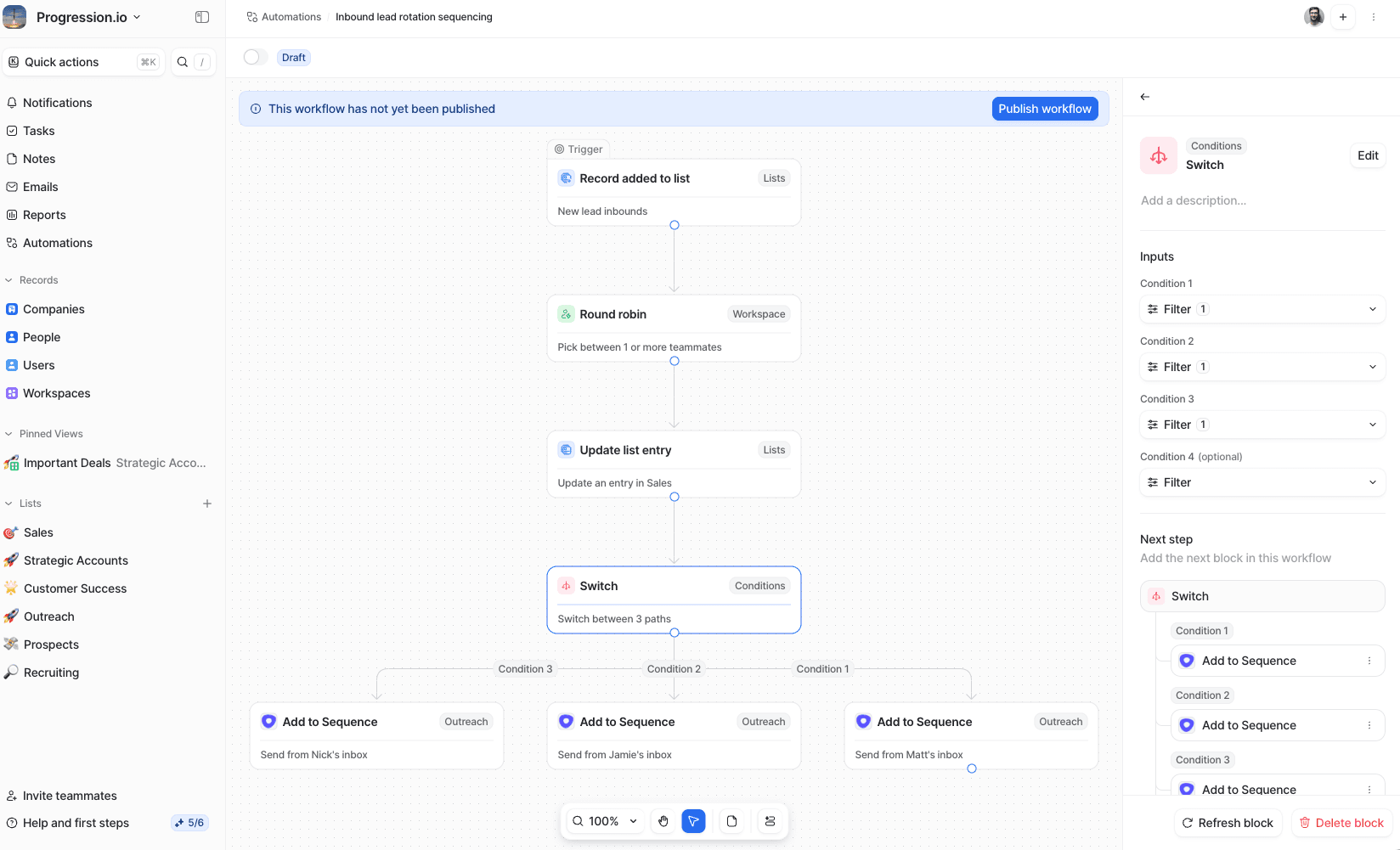Select the Round robin workflow block
This screenshot has height=850, width=1400.
tap(674, 329)
